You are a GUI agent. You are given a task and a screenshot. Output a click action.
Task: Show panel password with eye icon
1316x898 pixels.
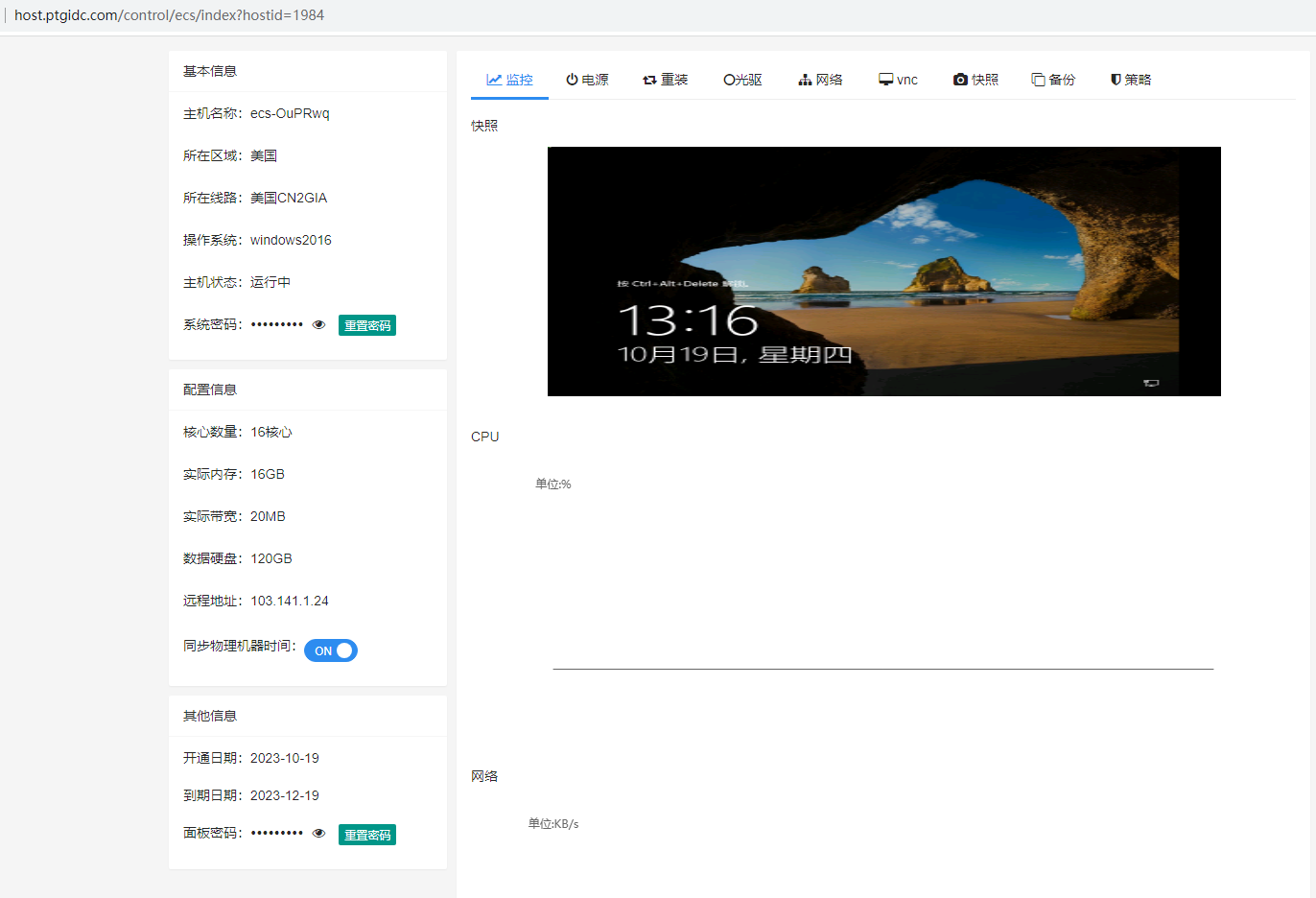pos(319,834)
